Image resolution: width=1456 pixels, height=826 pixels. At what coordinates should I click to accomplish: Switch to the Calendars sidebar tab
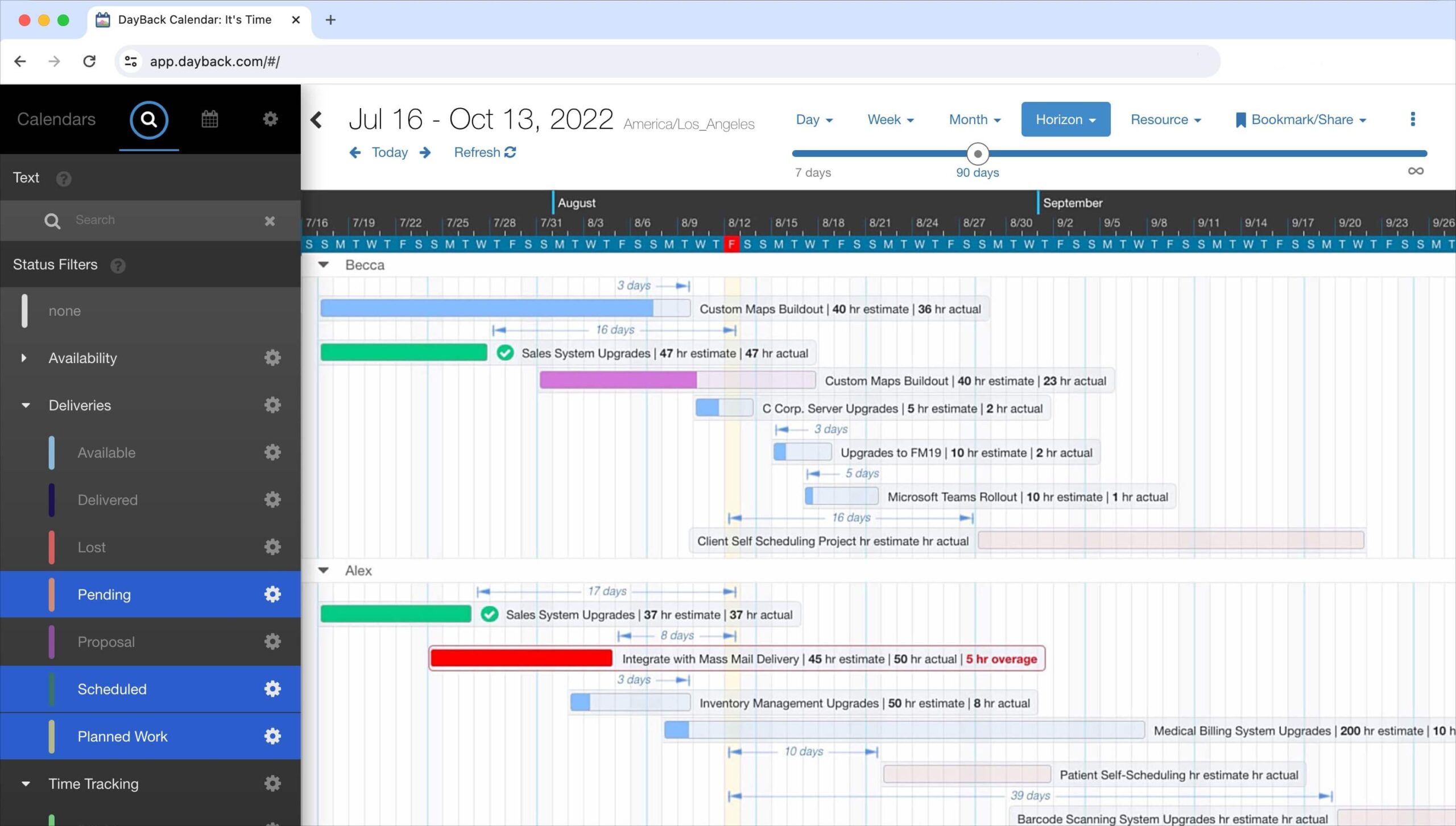(x=56, y=119)
